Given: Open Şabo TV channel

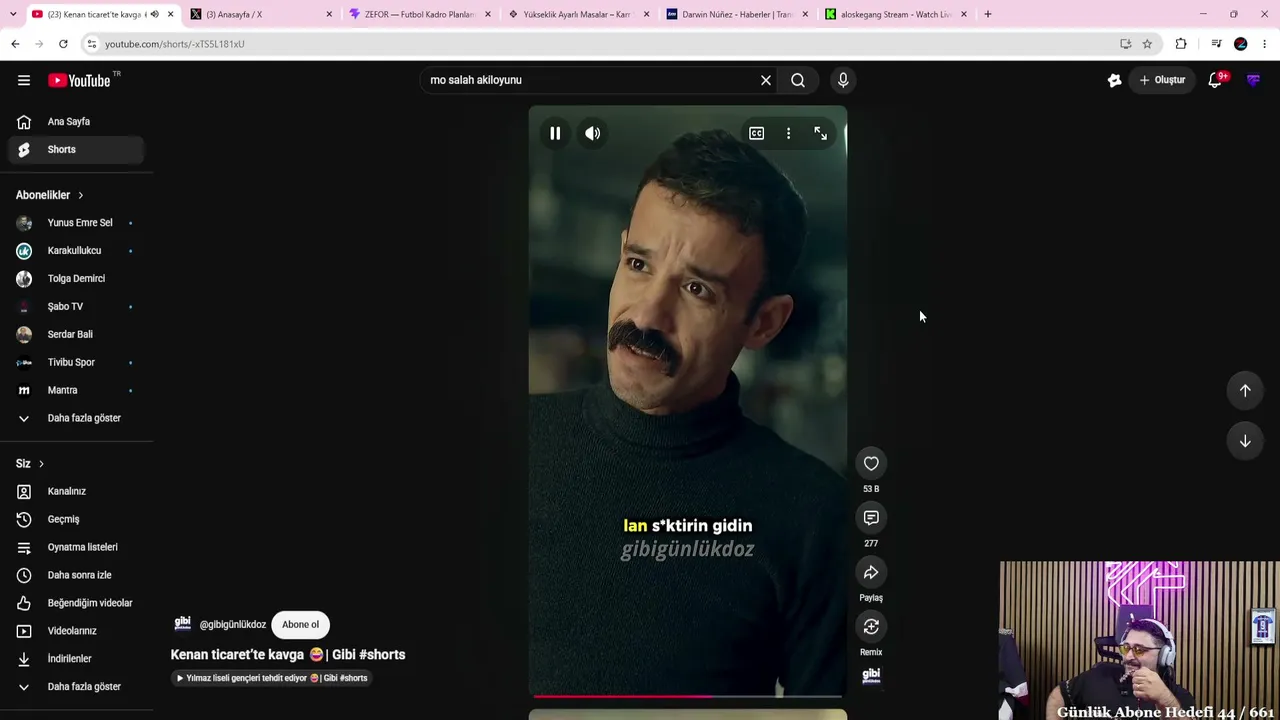Looking at the screenshot, I should tap(76, 307).
